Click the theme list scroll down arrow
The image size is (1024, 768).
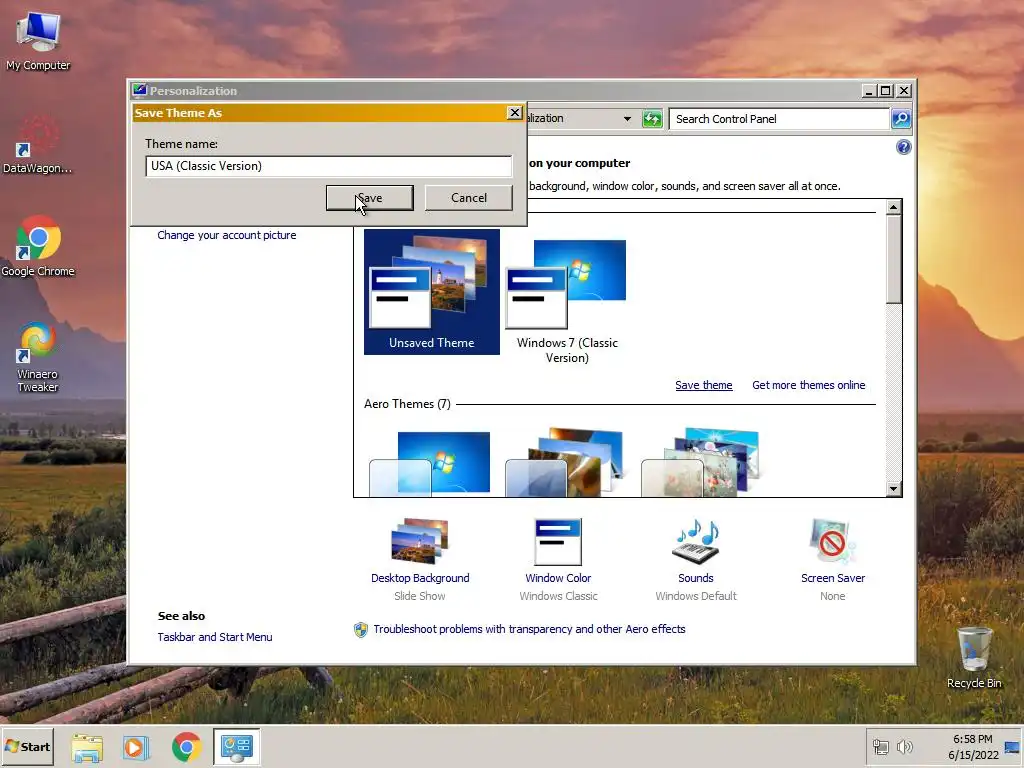coord(893,488)
